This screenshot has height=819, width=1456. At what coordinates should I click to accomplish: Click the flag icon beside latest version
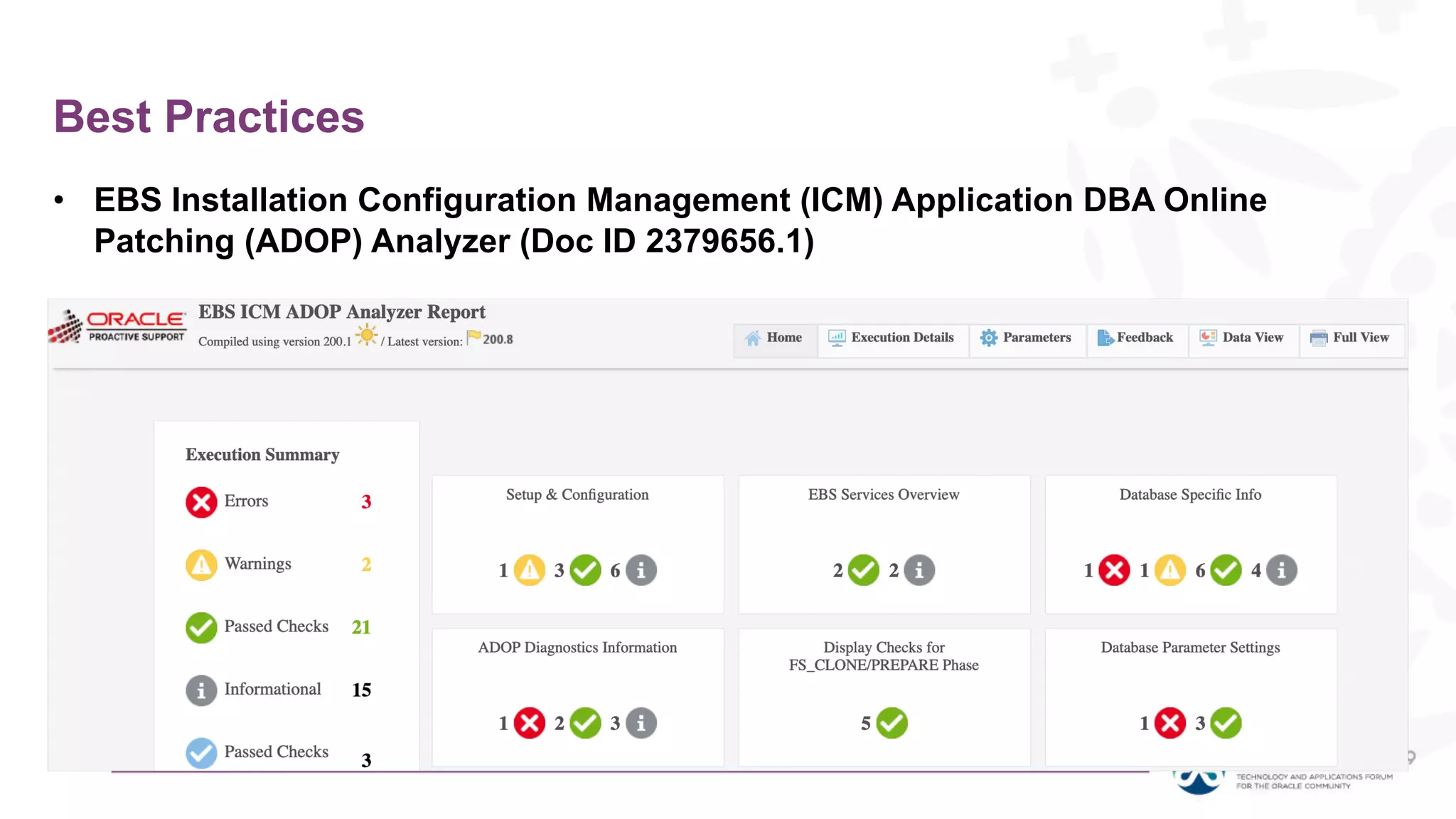coord(474,337)
